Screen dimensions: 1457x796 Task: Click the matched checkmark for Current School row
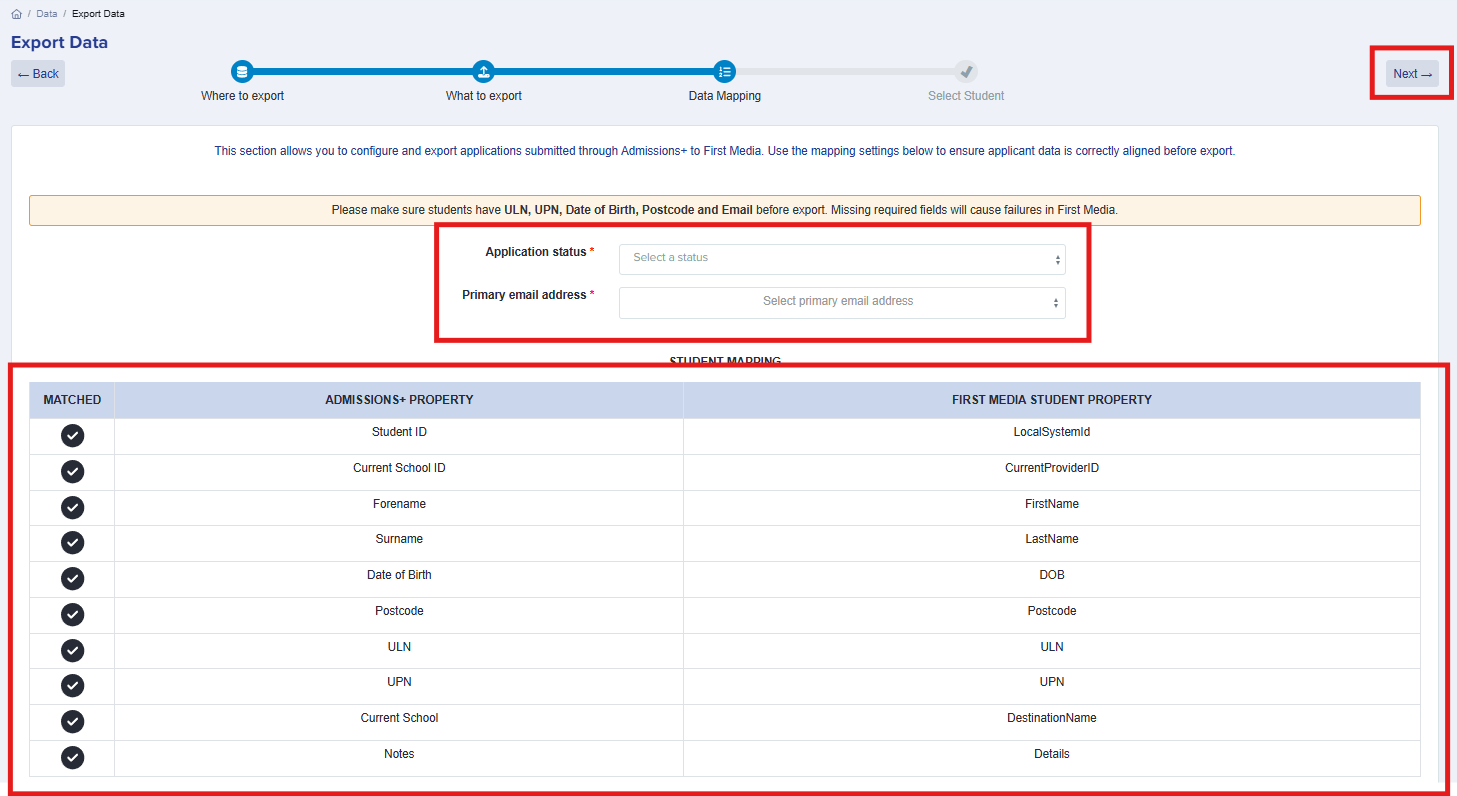[72, 722]
